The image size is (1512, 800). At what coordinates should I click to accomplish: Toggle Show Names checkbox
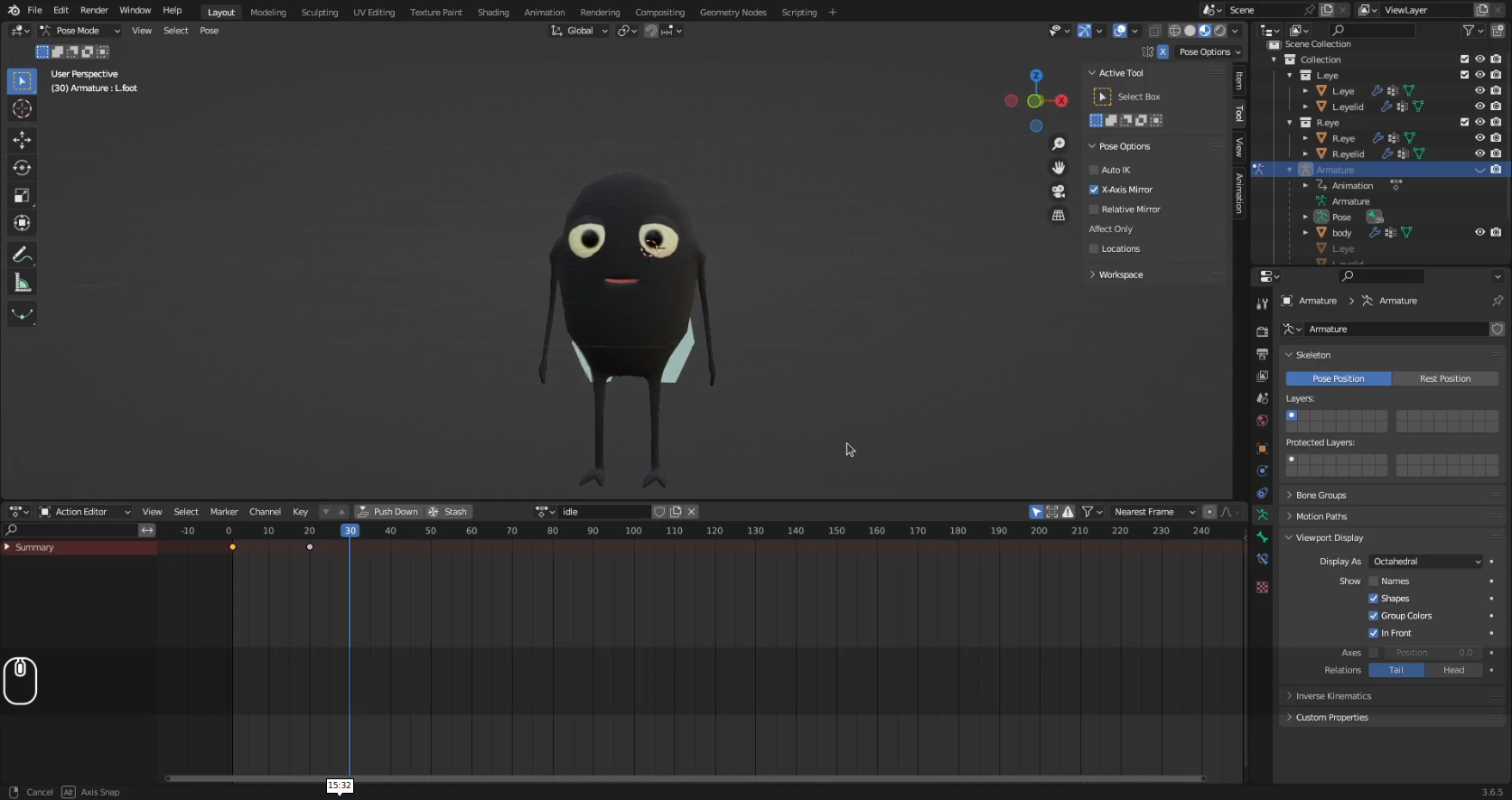click(x=1373, y=581)
